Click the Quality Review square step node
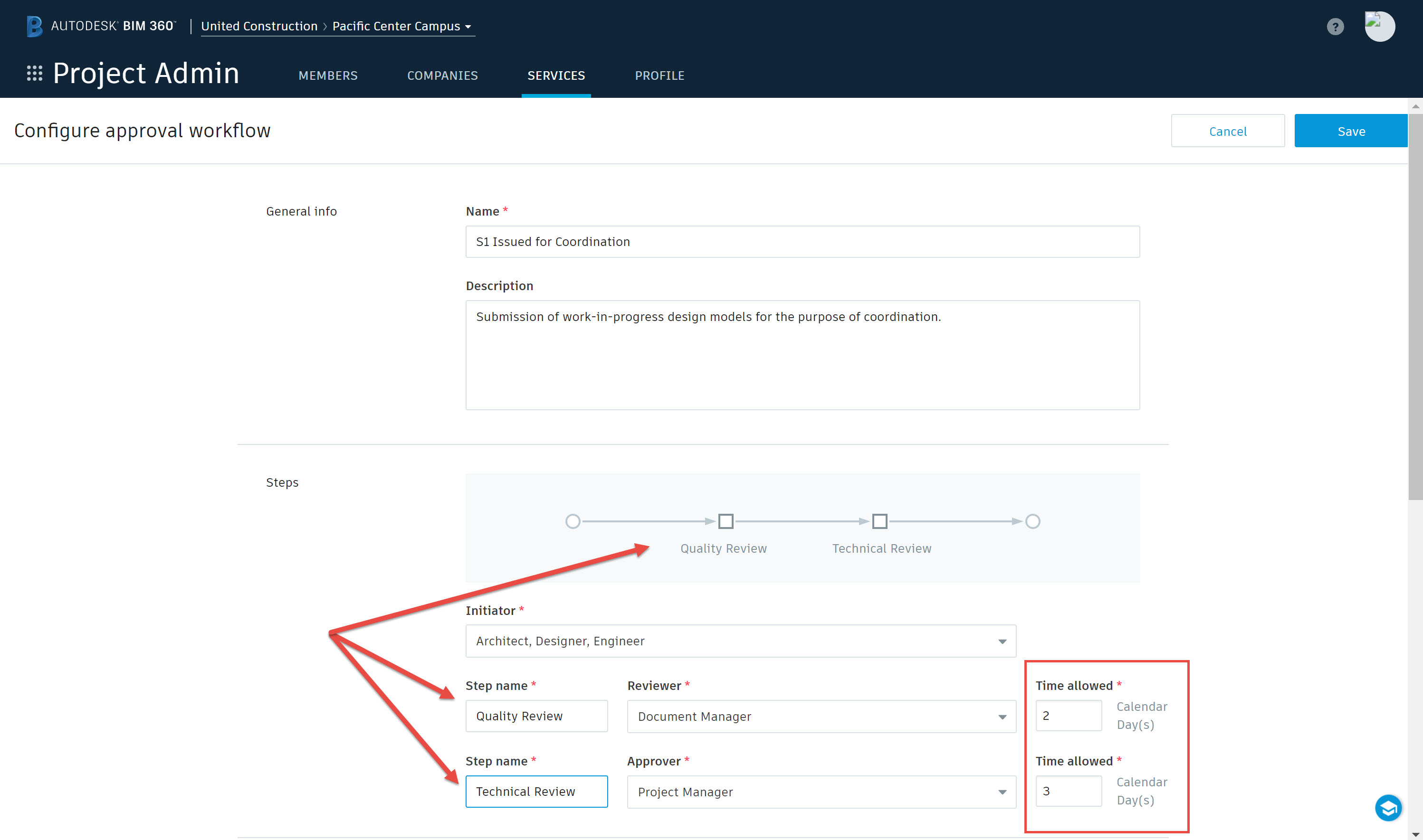 coord(726,521)
